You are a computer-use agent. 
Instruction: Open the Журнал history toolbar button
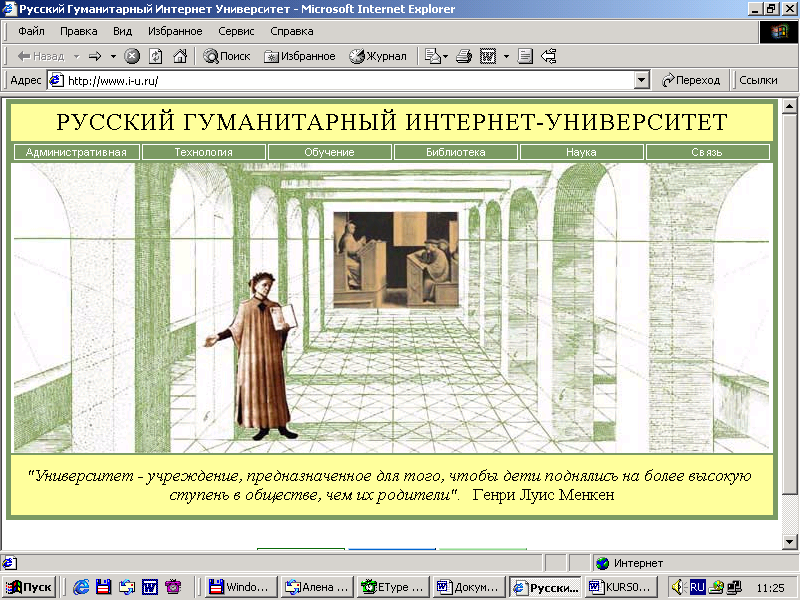pos(378,56)
